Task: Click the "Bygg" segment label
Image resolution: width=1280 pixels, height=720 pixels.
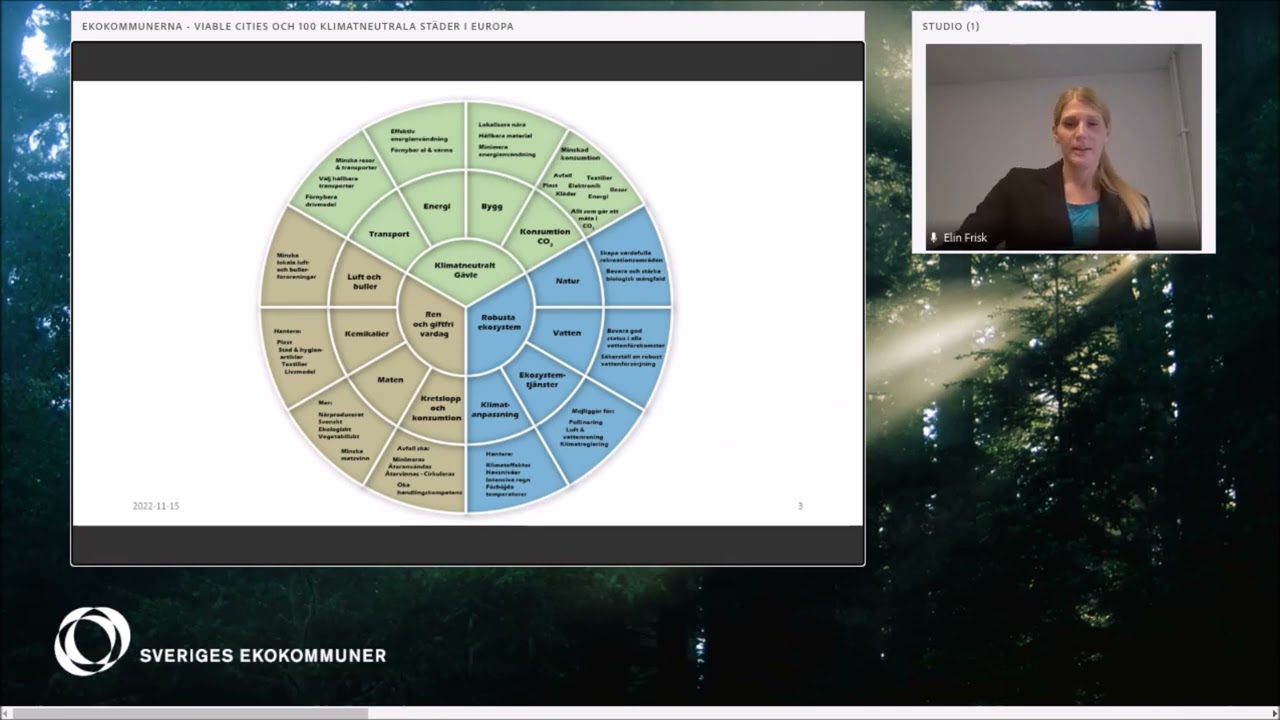Action: pyautogui.click(x=492, y=206)
